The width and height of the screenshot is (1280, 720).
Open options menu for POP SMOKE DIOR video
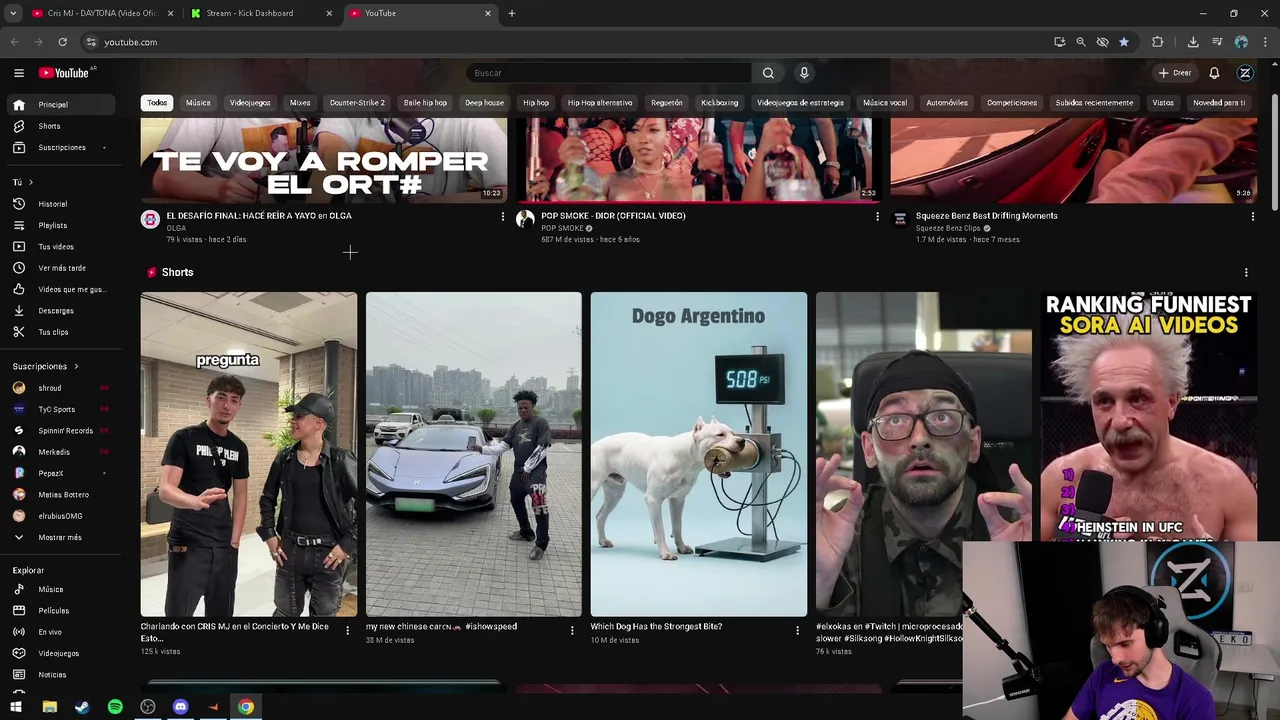[878, 216]
